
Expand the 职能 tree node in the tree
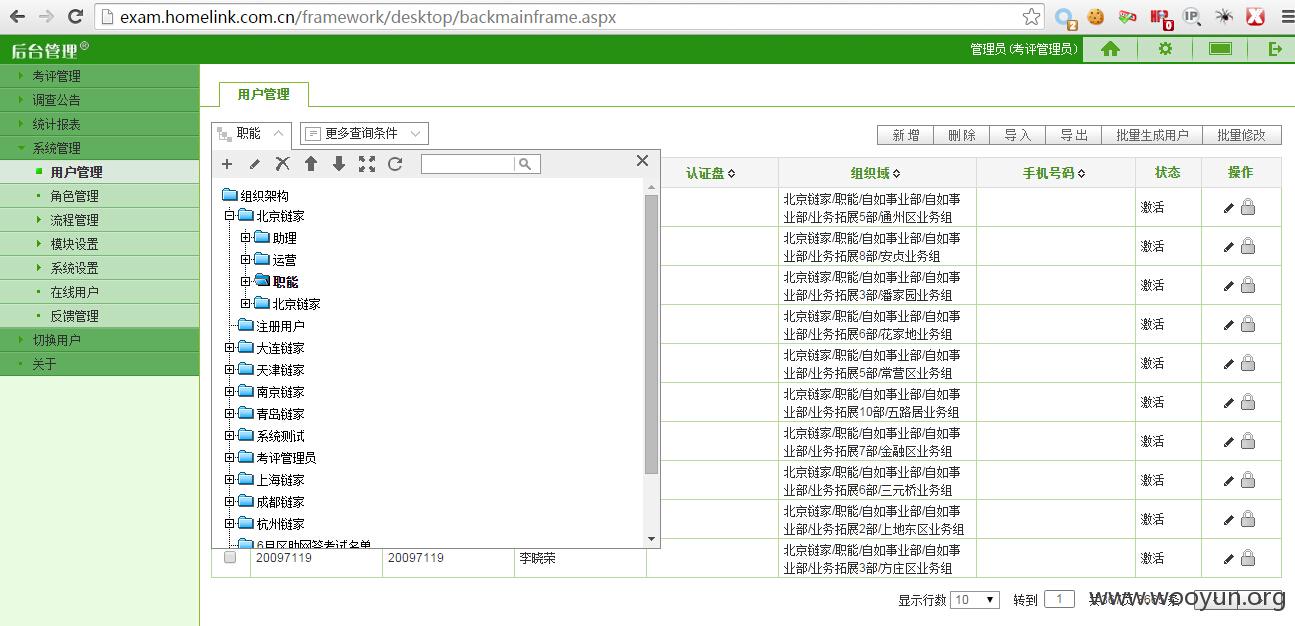[x=245, y=282]
